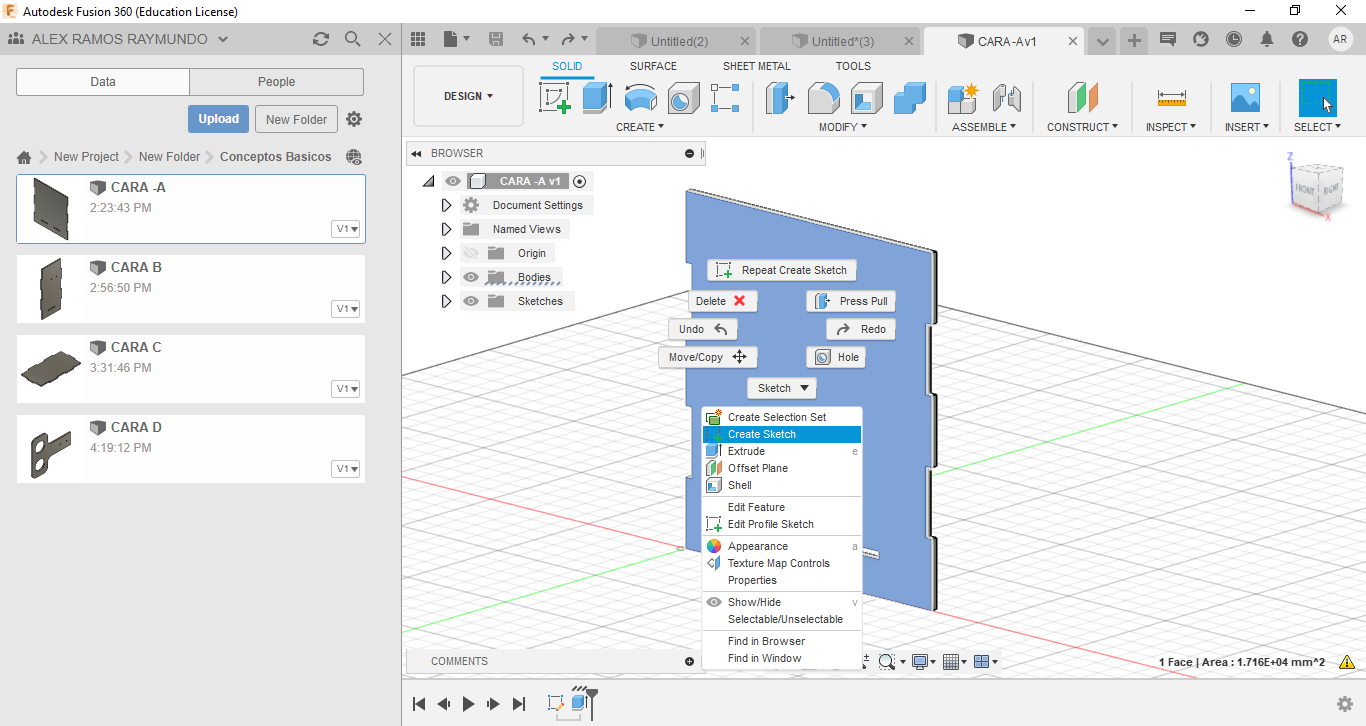
Task: Switch to the SURFACE tab
Action: point(653,66)
